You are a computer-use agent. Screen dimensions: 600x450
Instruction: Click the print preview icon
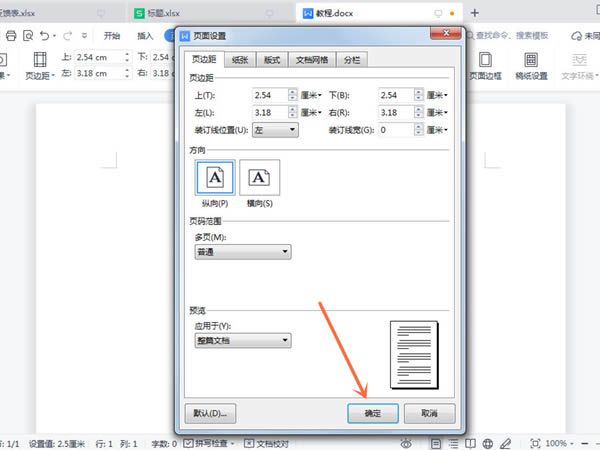pos(28,36)
